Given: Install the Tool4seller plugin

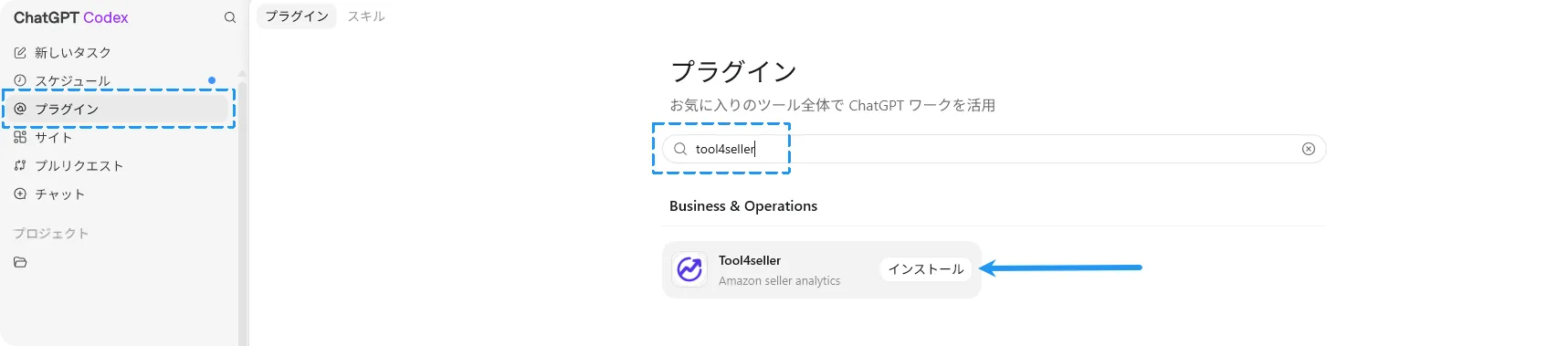Looking at the screenshot, I should [926, 269].
